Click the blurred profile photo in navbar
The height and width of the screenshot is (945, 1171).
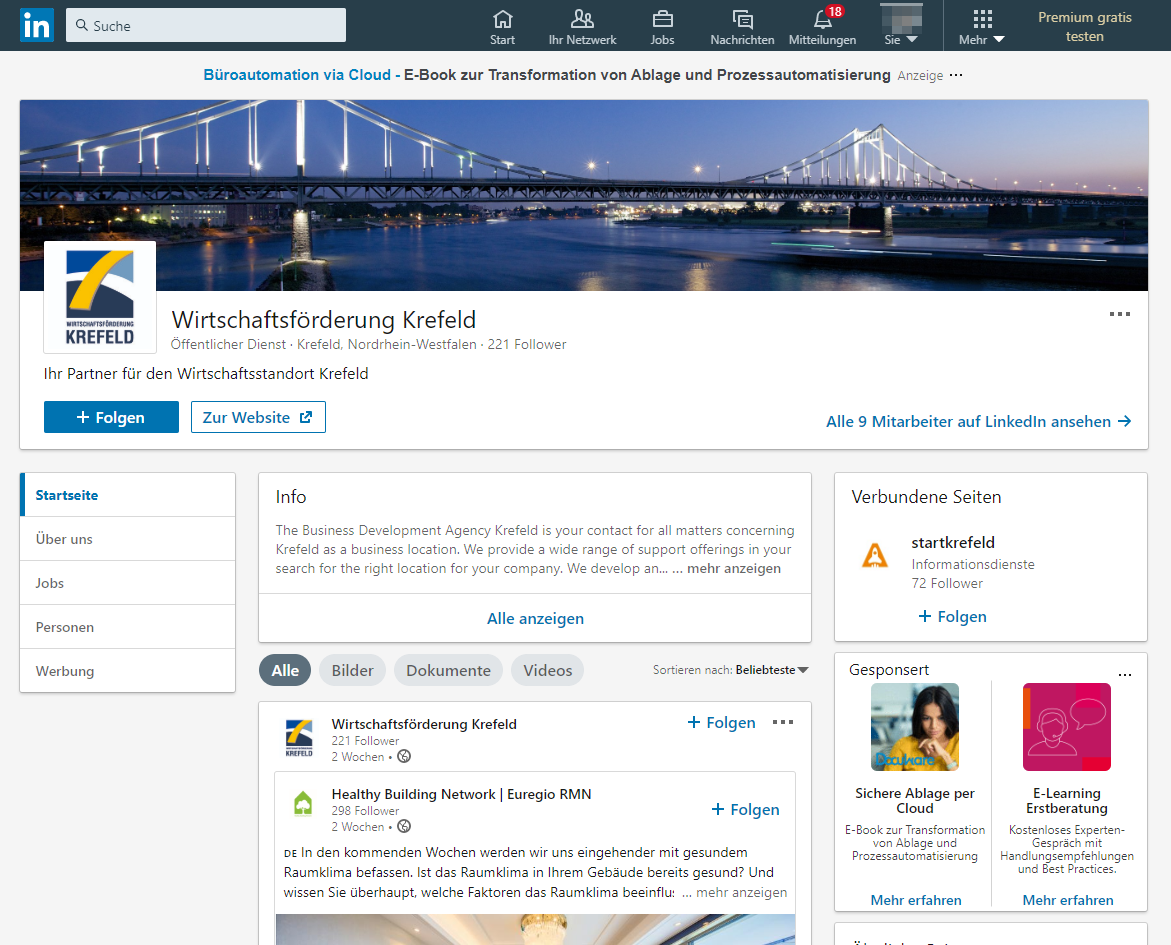(x=901, y=18)
